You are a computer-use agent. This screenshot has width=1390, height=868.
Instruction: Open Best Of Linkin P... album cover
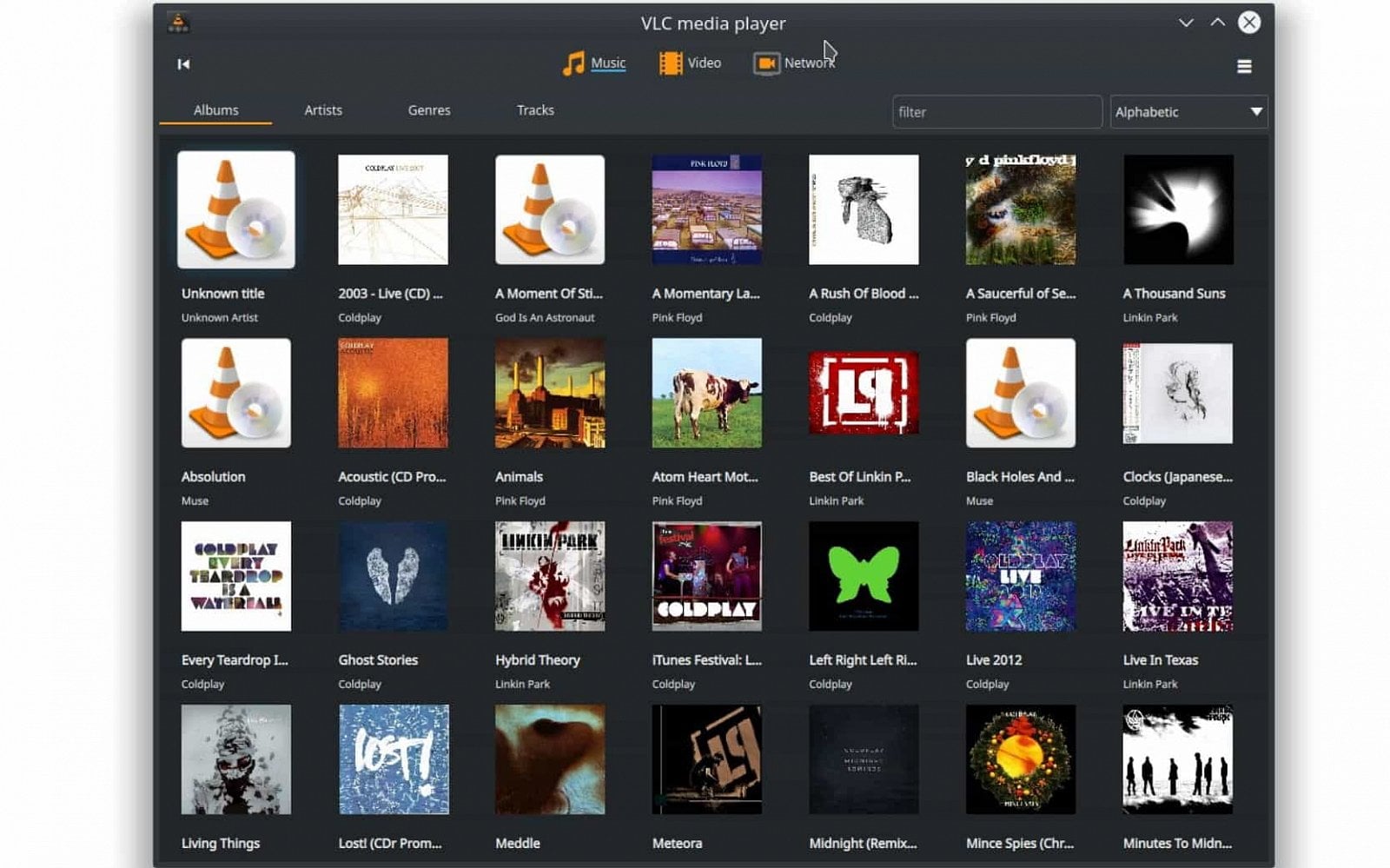tap(864, 393)
